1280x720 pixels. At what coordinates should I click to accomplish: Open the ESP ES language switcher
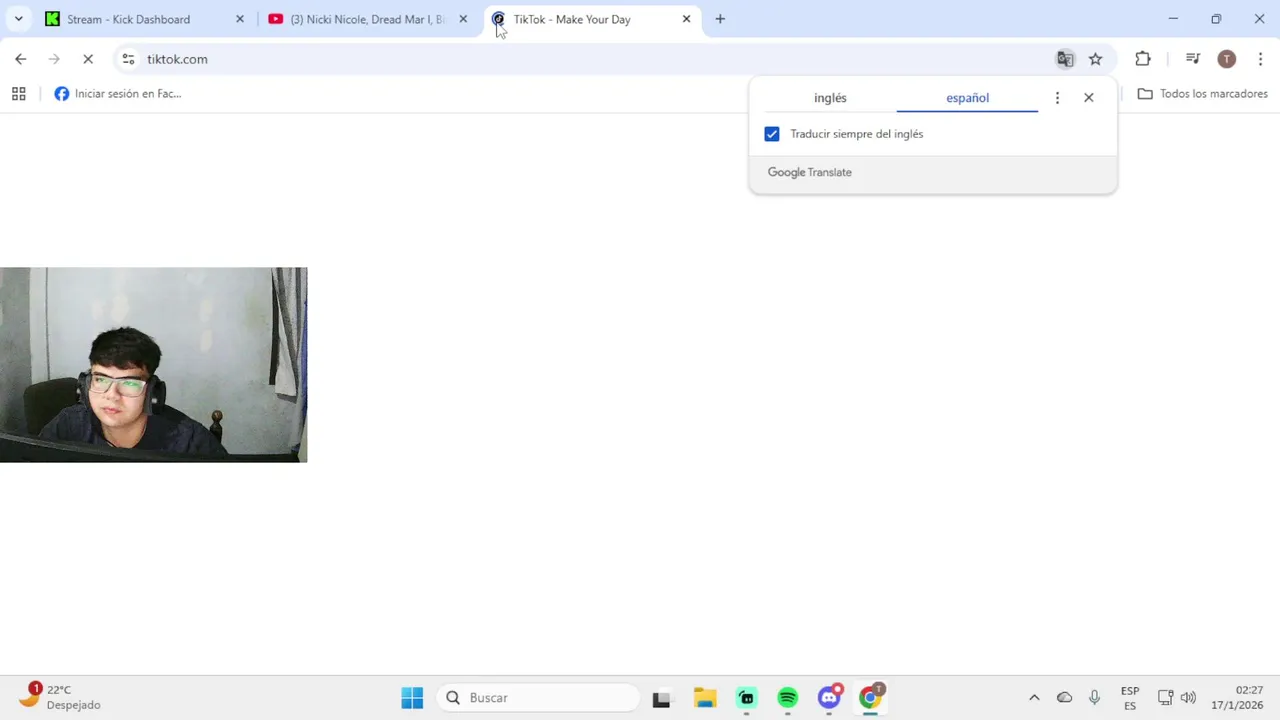tap(1130, 698)
